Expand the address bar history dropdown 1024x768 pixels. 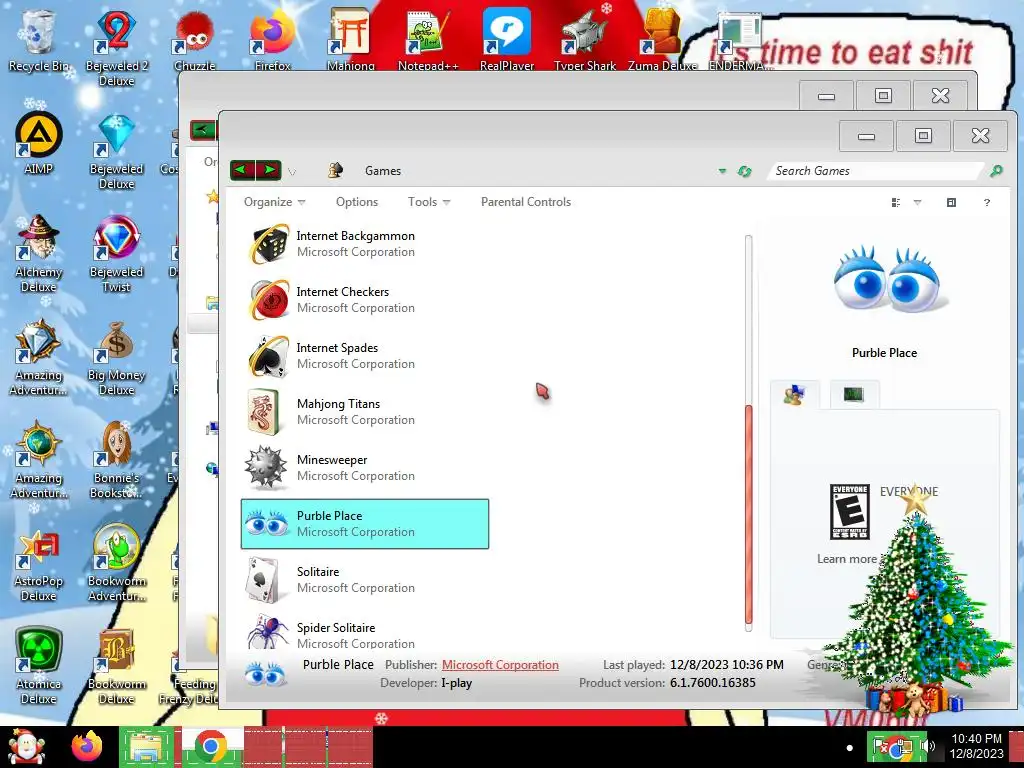pyautogui.click(x=722, y=171)
